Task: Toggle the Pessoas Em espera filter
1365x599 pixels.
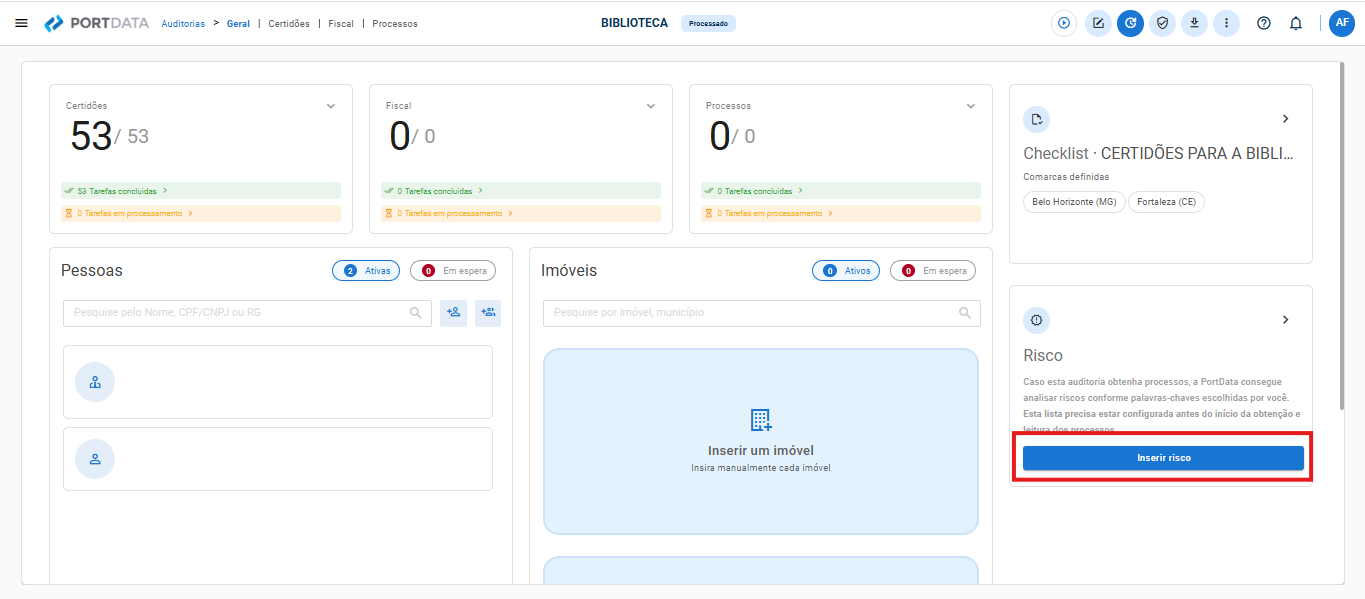Action: pyautogui.click(x=453, y=270)
